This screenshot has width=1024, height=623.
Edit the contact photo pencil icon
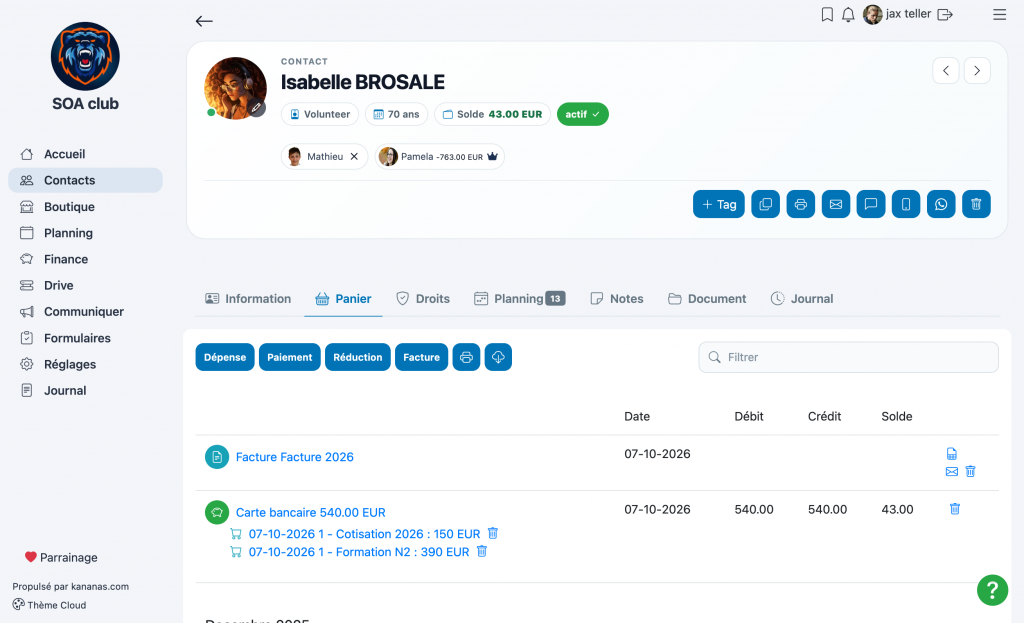click(x=257, y=108)
